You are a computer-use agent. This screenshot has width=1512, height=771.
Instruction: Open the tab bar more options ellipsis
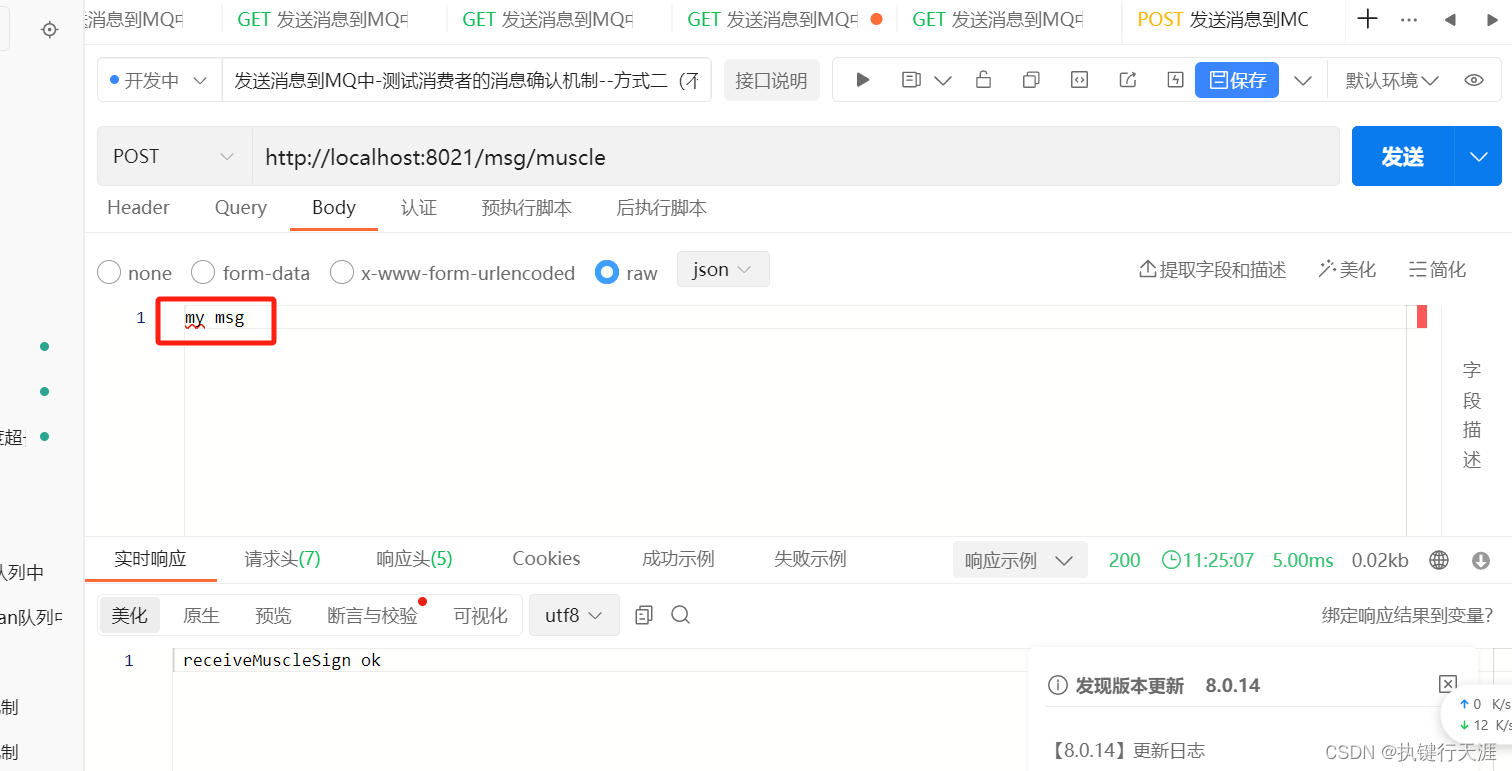(x=1409, y=19)
